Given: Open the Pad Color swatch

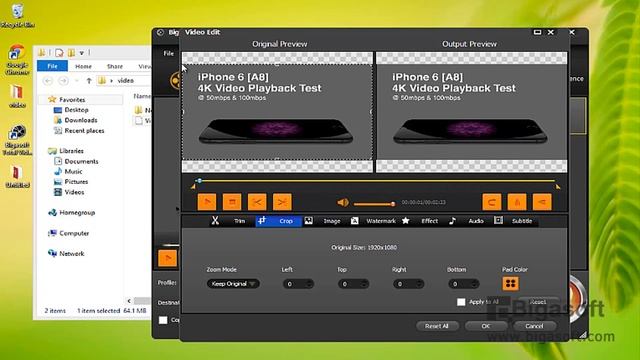Looking at the screenshot, I should click(510, 283).
